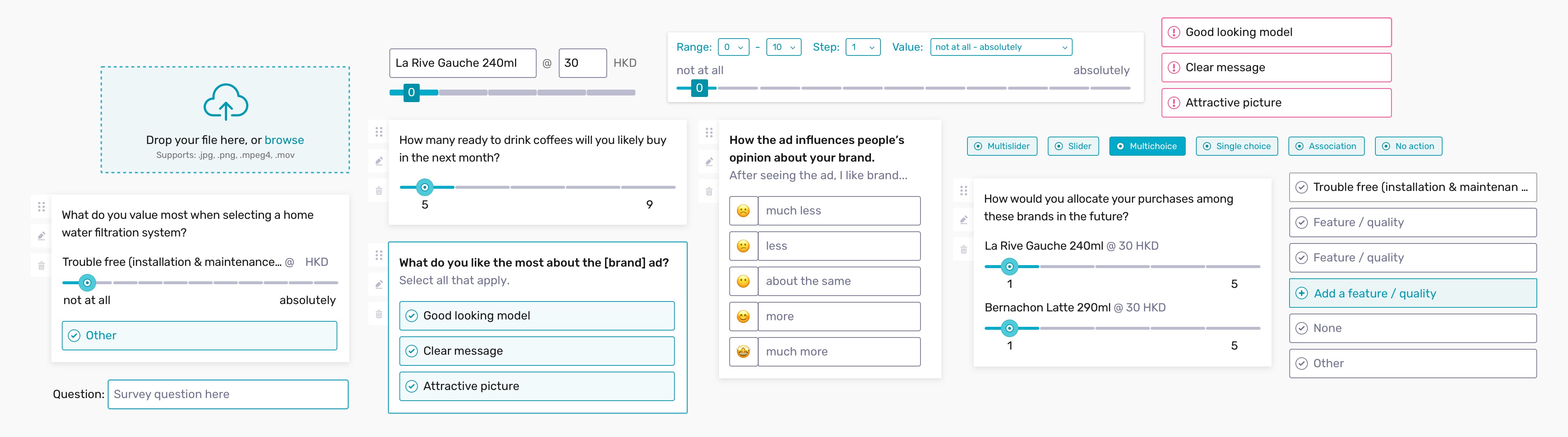Open the Value not at all - absolutely dropdown
Screen dimensions: 1568x437
click(x=1001, y=47)
